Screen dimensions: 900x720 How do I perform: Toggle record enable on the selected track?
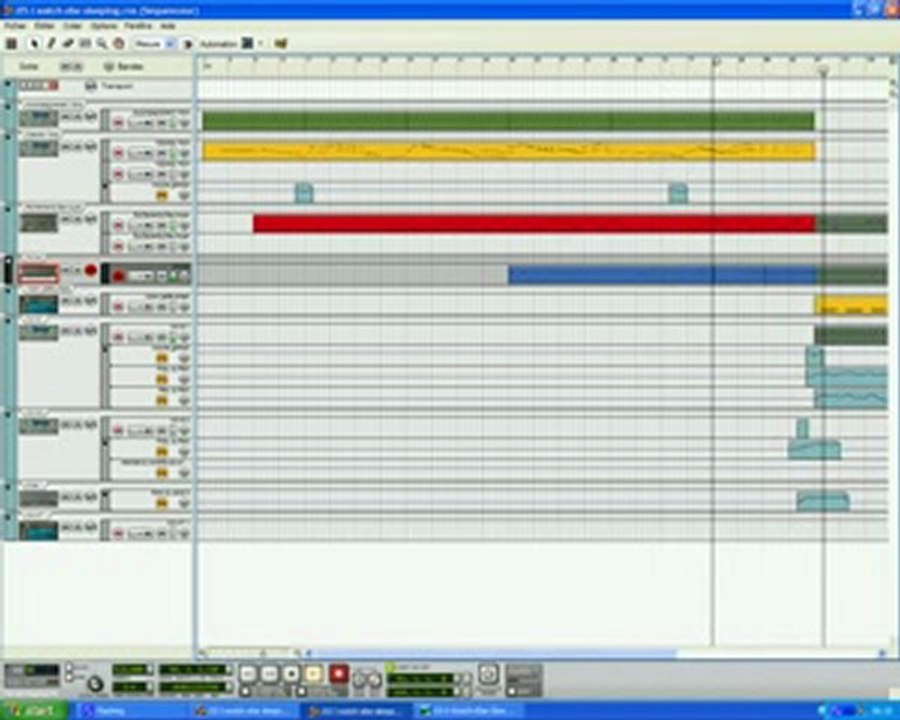point(91,270)
